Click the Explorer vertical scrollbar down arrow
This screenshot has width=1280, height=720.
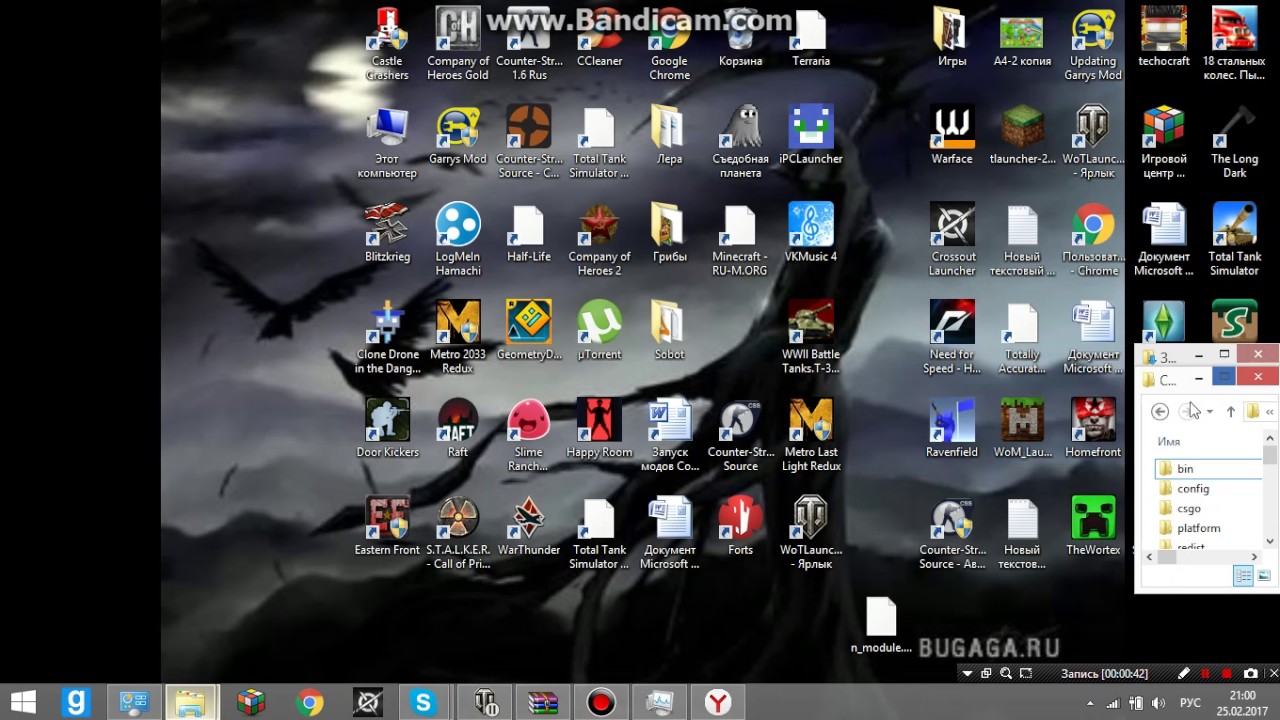(1270, 541)
